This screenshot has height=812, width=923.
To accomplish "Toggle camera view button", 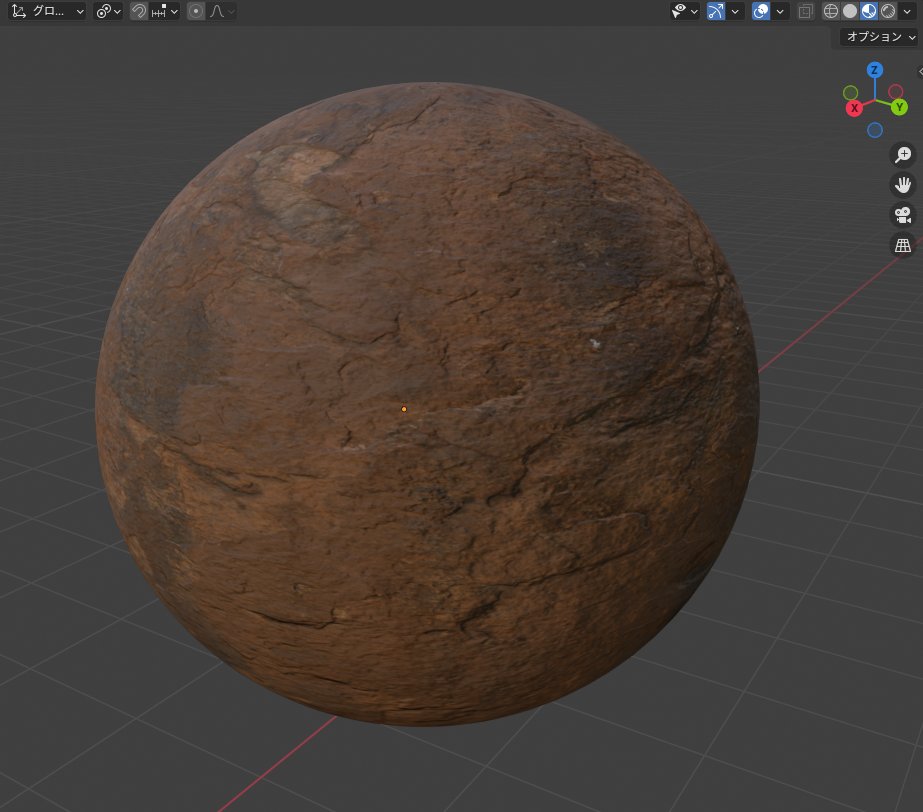I will [x=903, y=215].
